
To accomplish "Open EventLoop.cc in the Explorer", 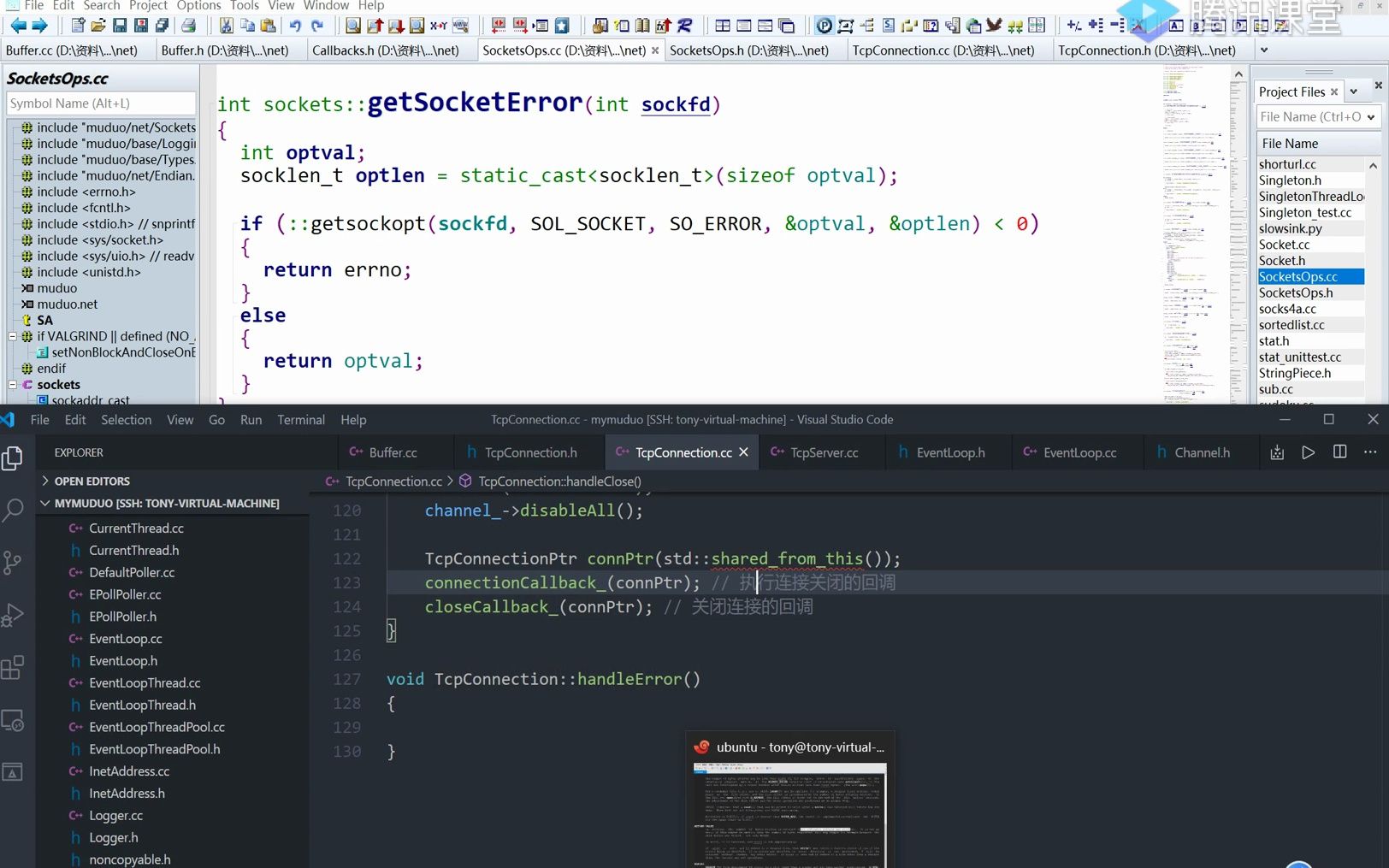I will click(x=125, y=639).
